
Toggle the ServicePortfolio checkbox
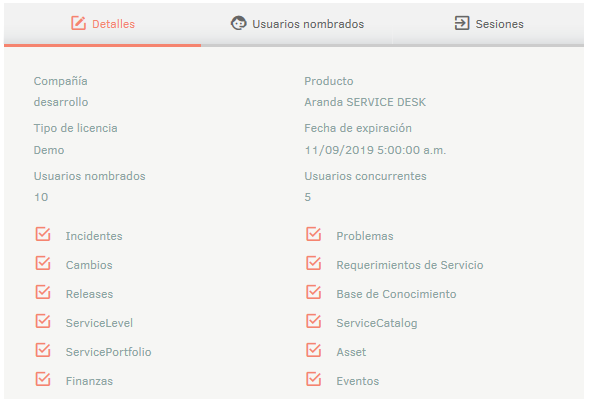43,350
